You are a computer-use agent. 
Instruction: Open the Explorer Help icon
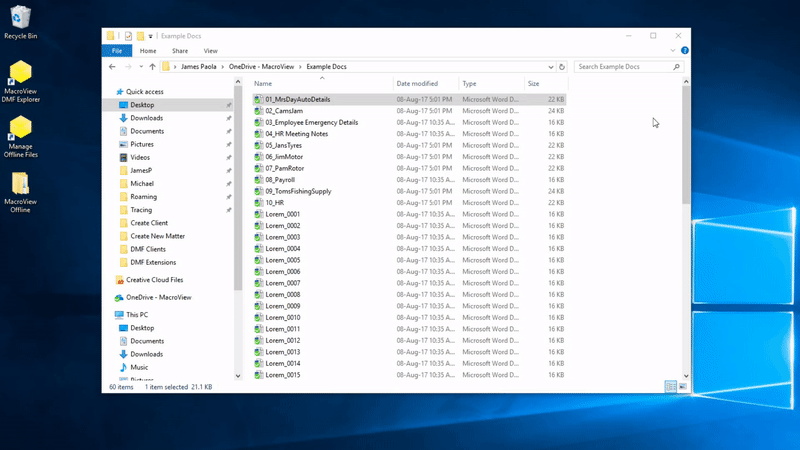685,51
